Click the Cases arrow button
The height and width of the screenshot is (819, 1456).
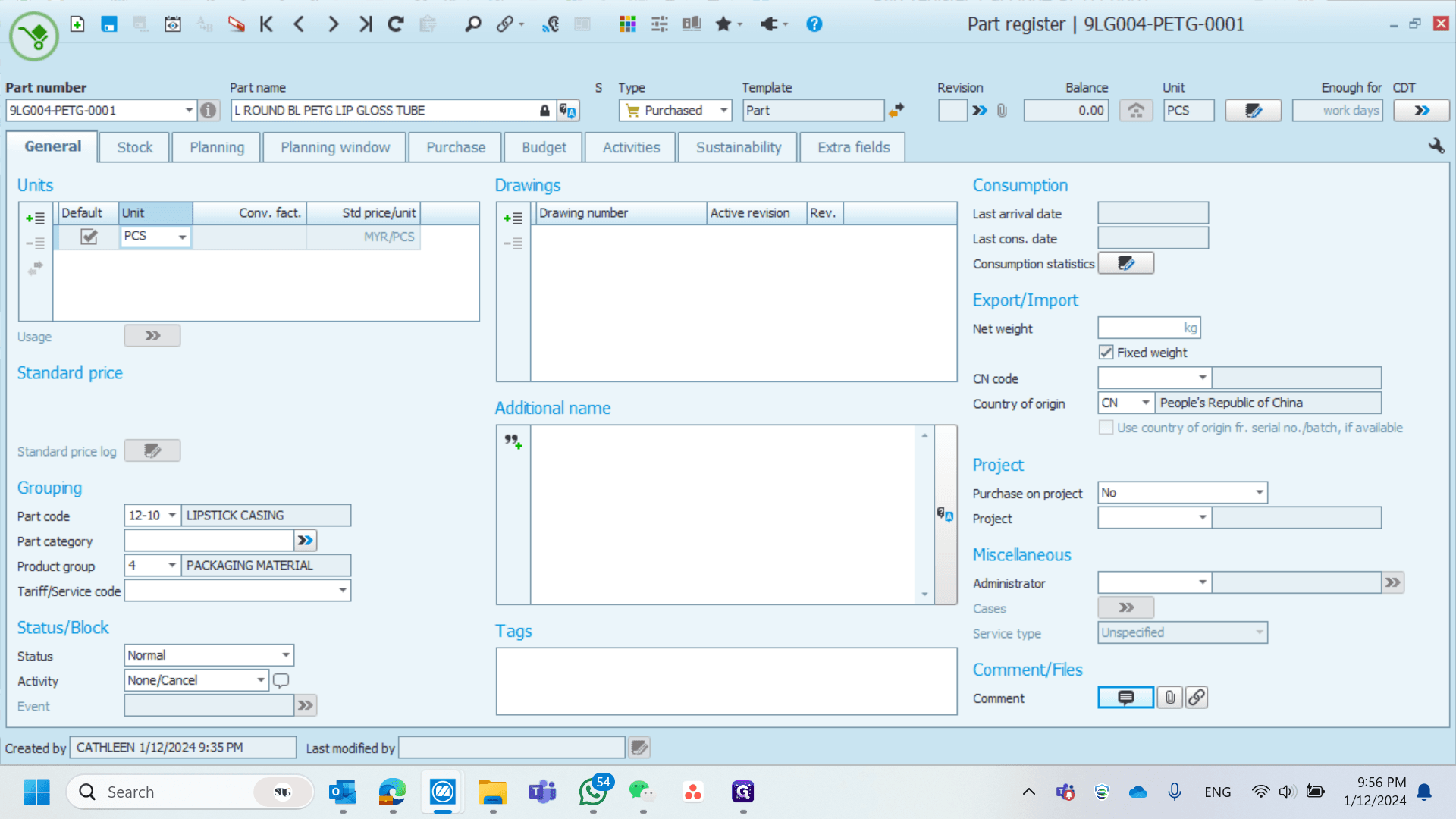1126,607
